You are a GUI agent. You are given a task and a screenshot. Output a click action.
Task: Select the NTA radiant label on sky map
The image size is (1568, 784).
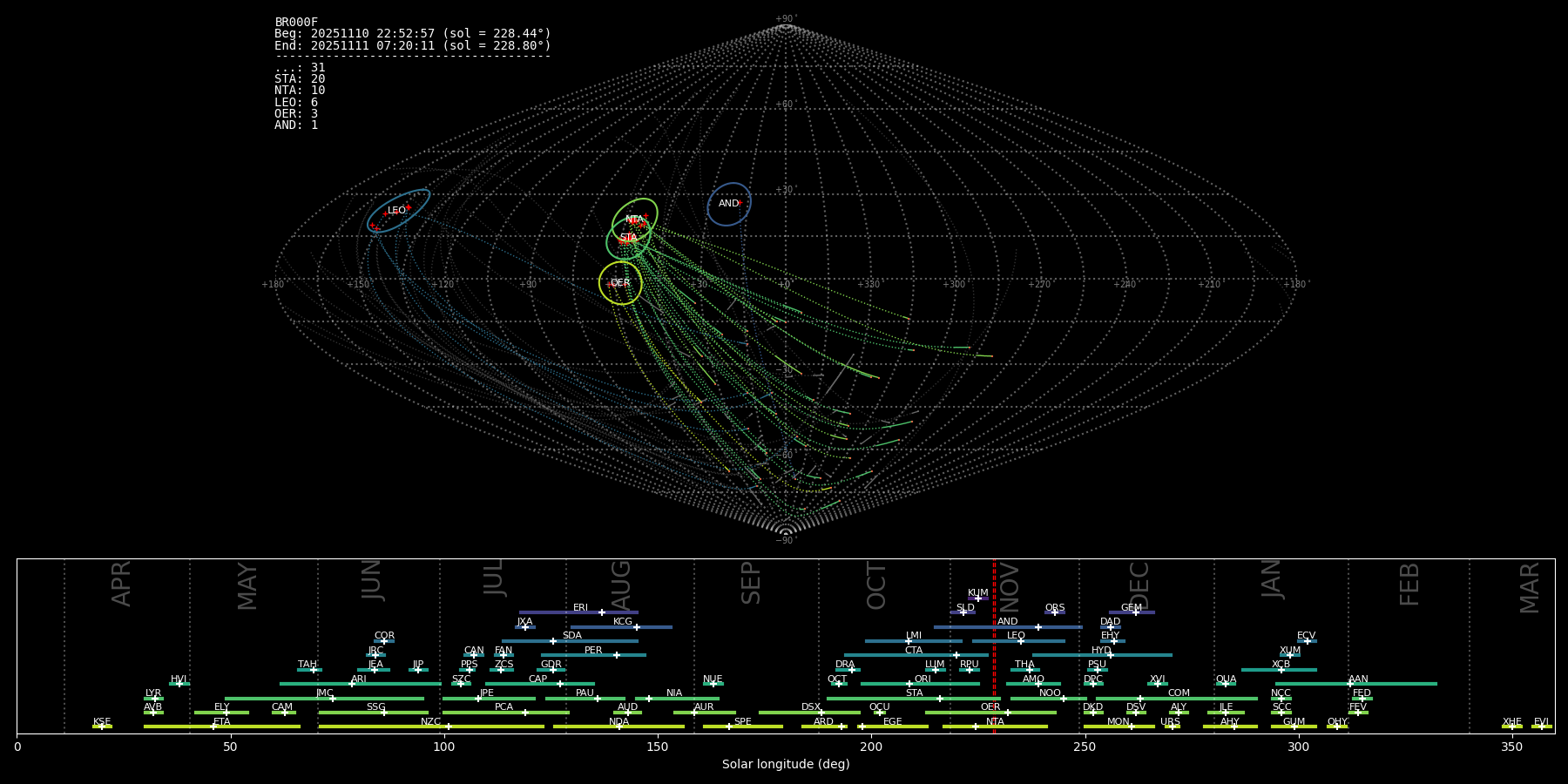pos(634,220)
